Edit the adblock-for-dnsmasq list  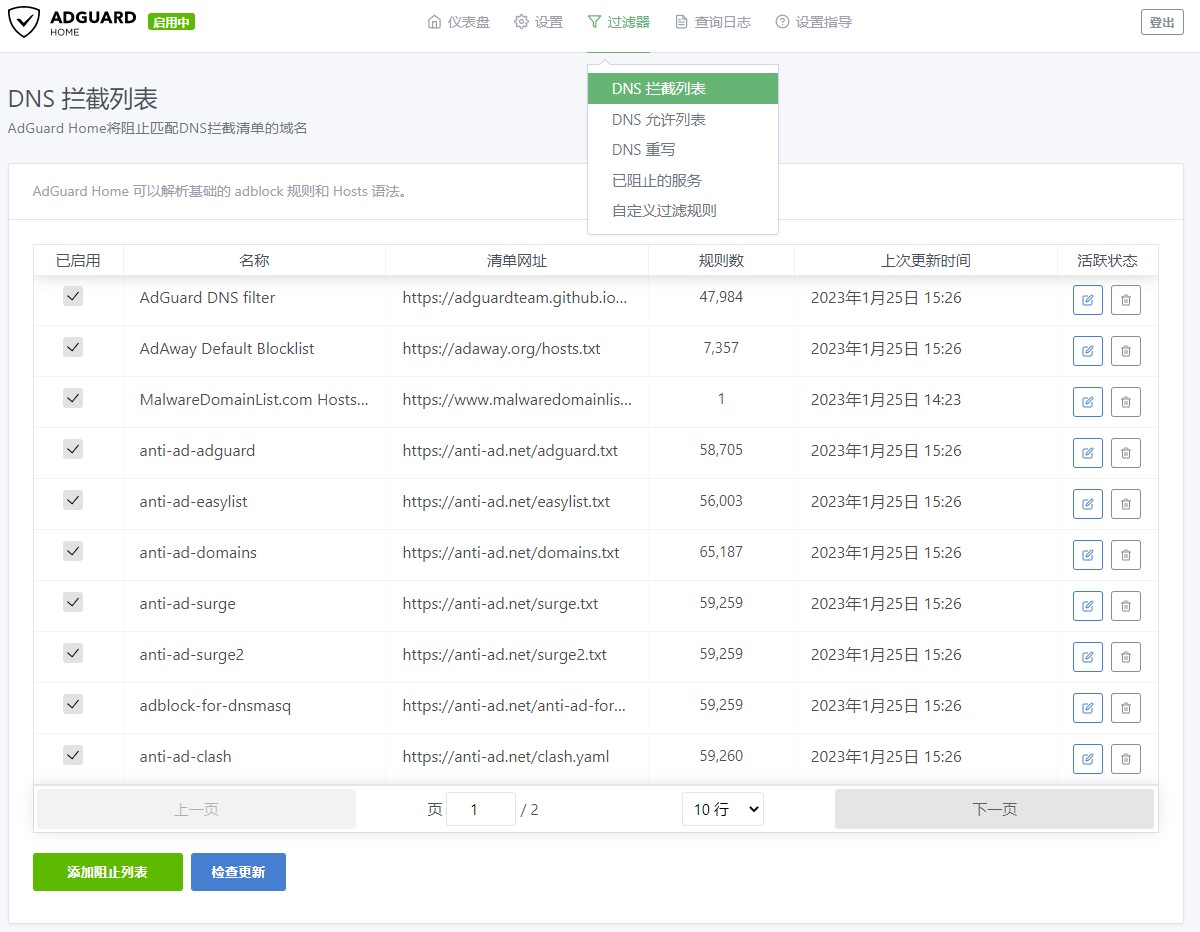1088,708
